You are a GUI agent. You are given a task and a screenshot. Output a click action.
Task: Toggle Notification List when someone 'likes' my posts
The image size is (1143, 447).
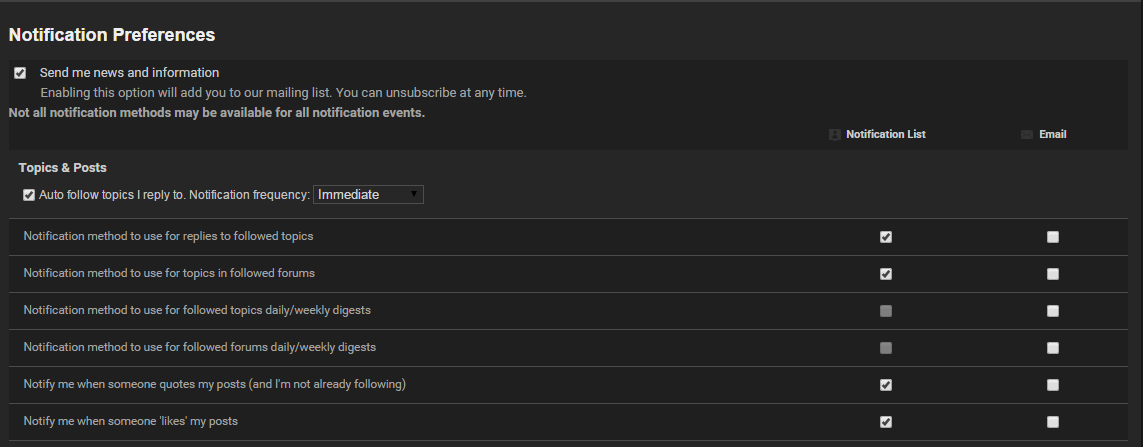coord(886,422)
